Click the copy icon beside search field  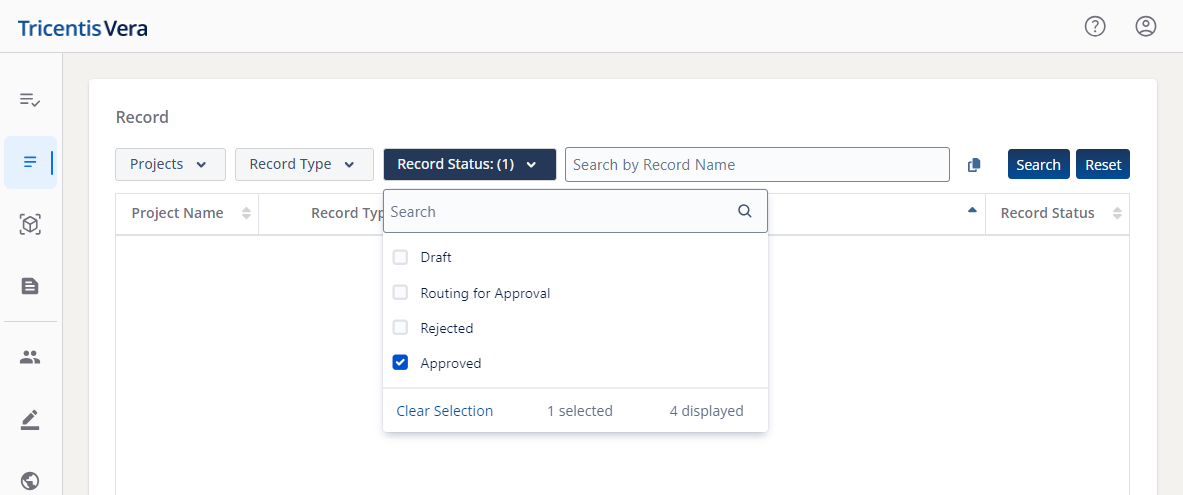click(x=974, y=165)
